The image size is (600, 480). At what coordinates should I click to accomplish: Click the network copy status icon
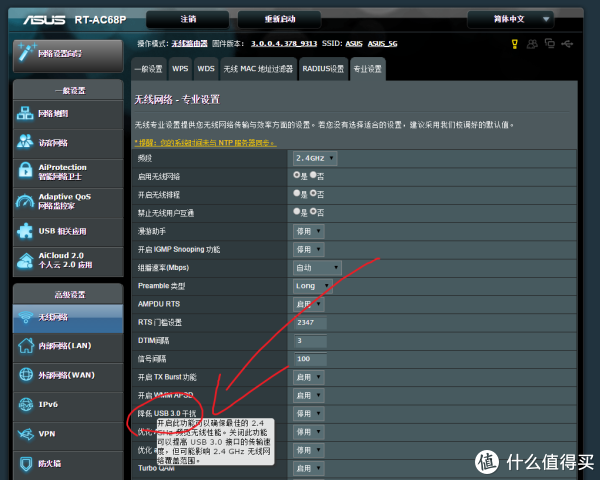point(550,44)
